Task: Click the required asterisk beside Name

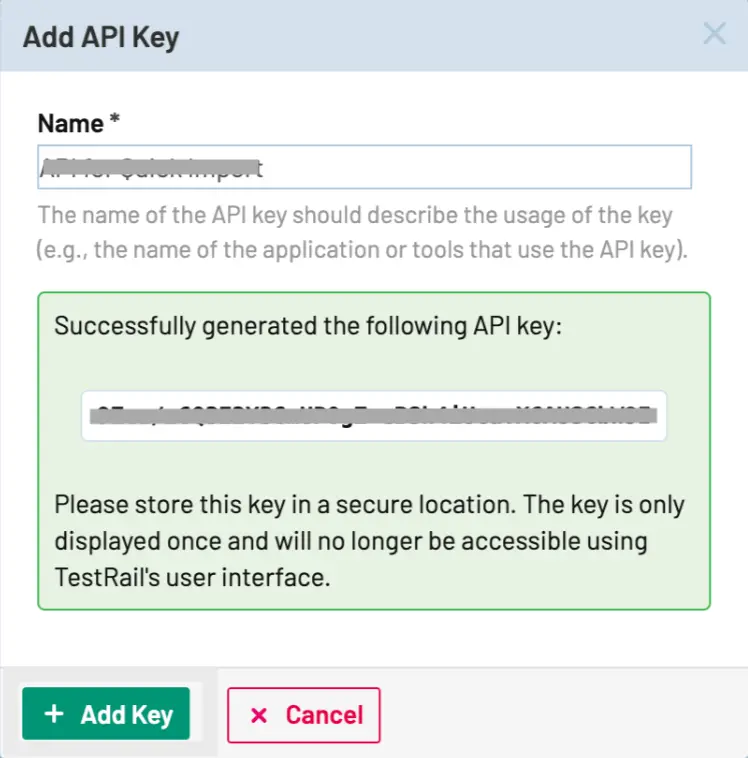Action: [x=115, y=122]
